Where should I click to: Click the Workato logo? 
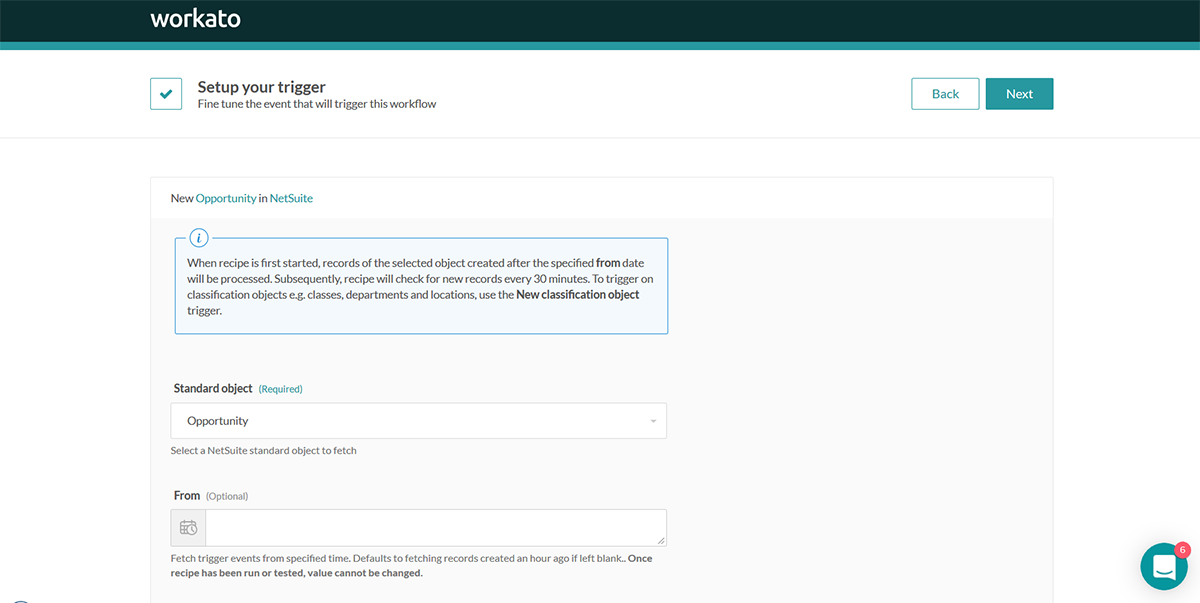point(195,18)
